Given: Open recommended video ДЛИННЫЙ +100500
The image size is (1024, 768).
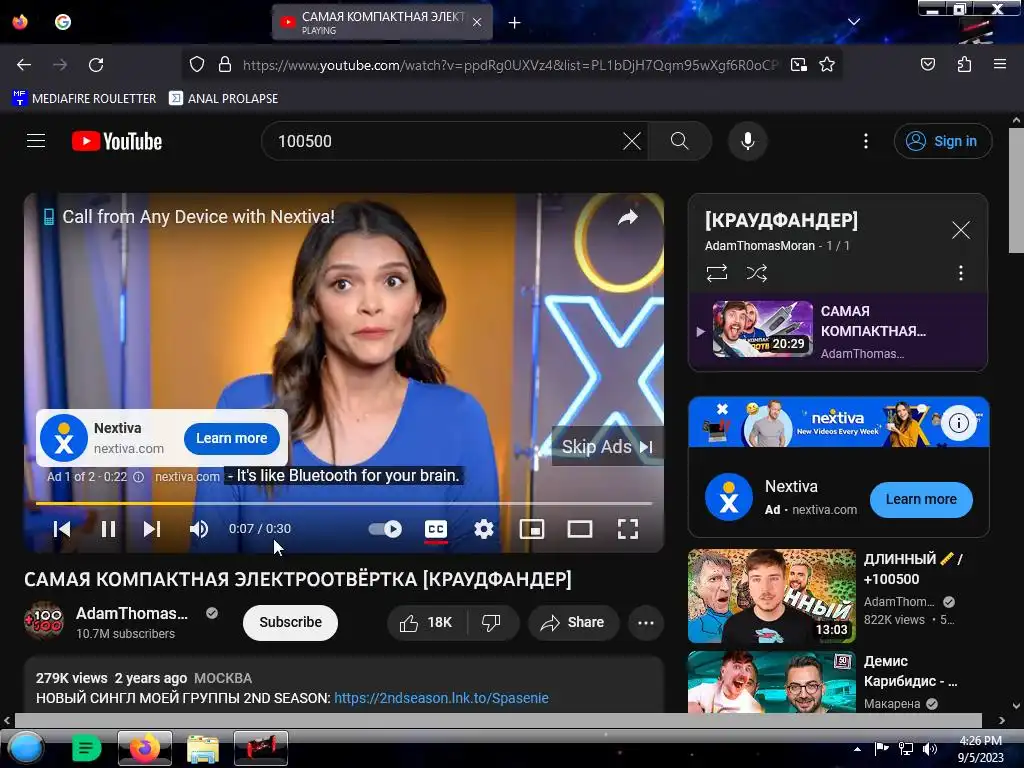Looking at the screenshot, I should 771,596.
